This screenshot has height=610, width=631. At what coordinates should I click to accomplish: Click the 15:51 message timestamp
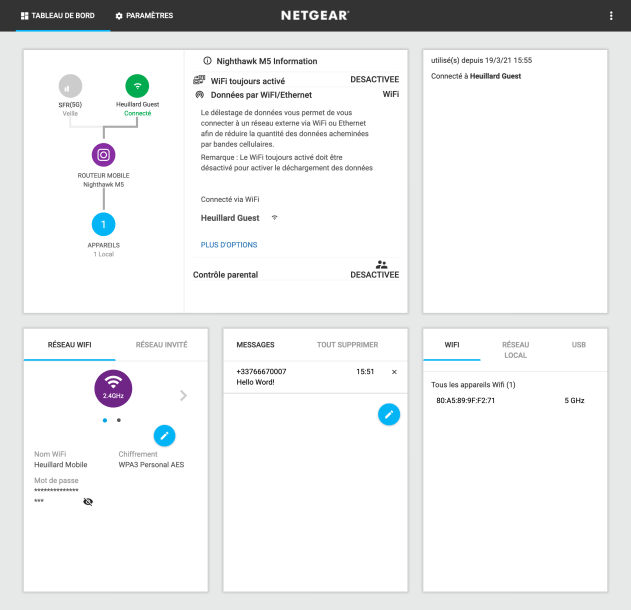pos(365,372)
